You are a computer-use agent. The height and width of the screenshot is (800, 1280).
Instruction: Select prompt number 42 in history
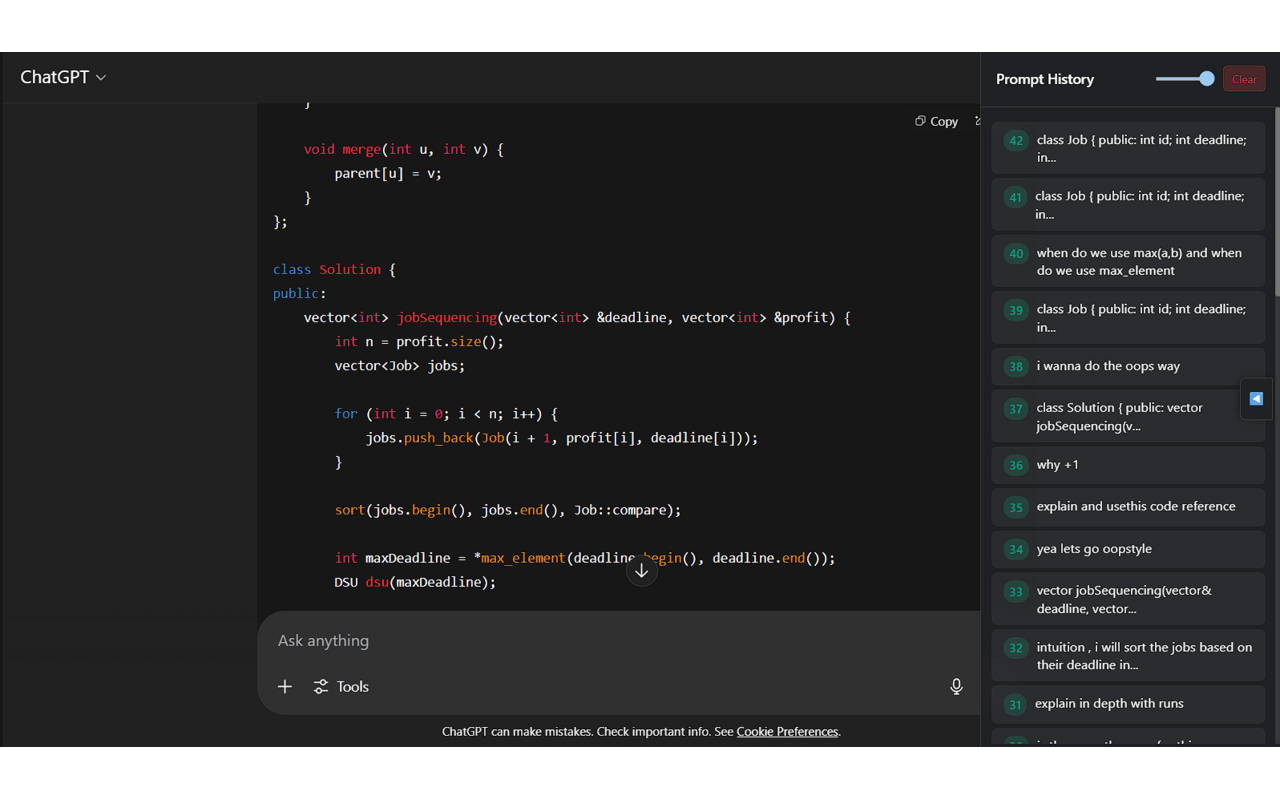[1128, 148]
